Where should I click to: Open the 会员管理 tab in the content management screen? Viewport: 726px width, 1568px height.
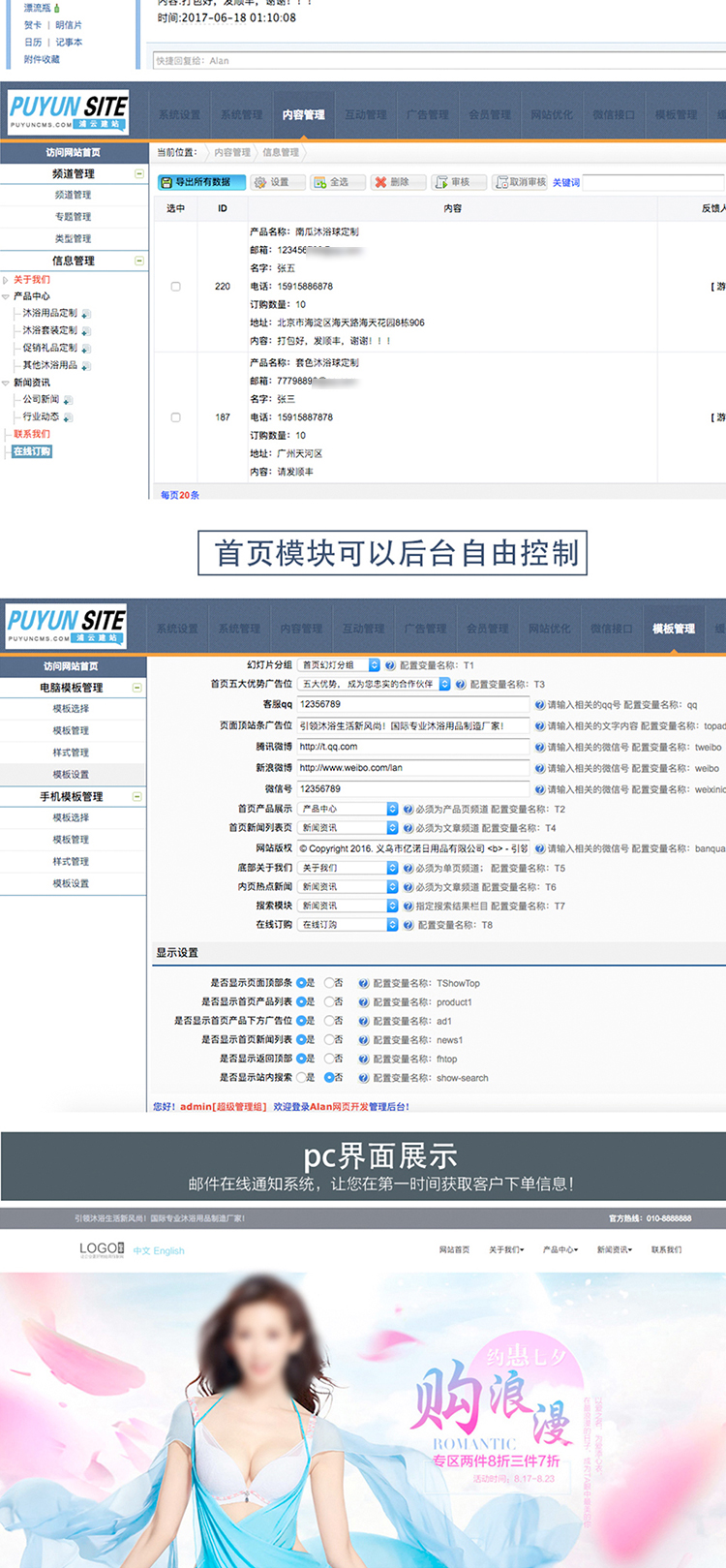(490, 114)
